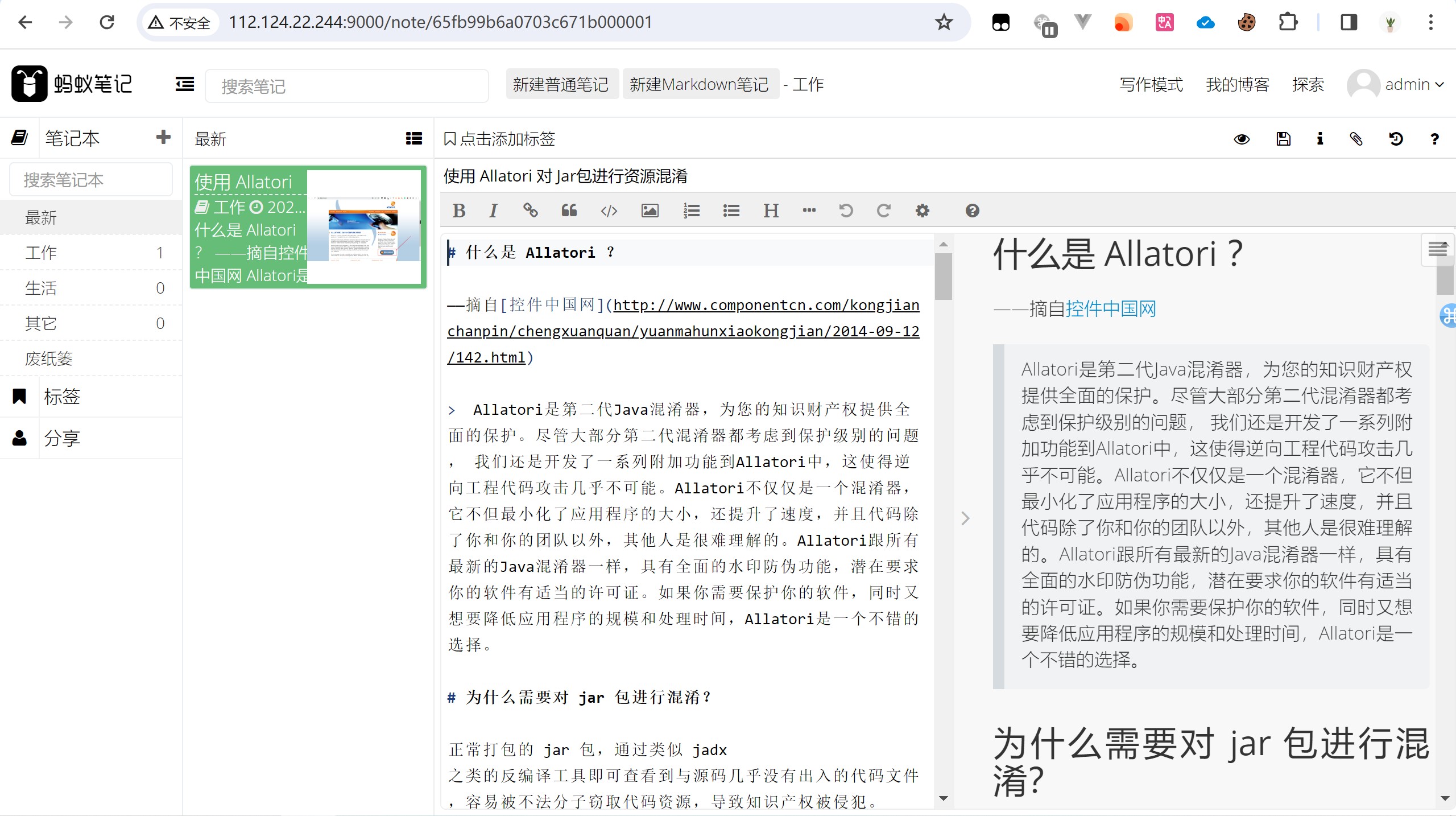Collapse the editor pane with the middle chevron
The image size is (1456, 816).
point(965,518)
